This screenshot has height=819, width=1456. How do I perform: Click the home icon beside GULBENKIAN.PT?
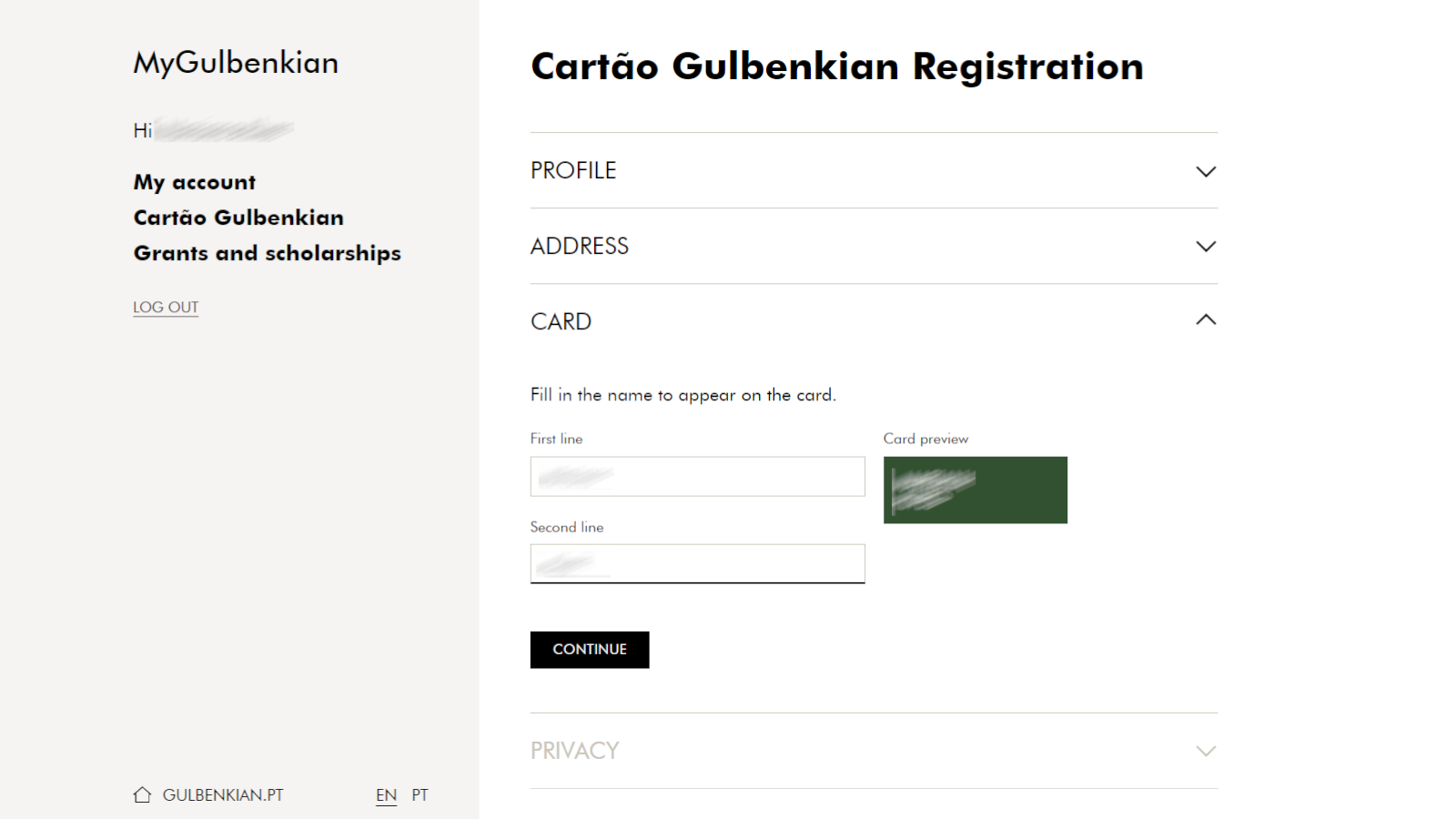(x=142, y=794)
